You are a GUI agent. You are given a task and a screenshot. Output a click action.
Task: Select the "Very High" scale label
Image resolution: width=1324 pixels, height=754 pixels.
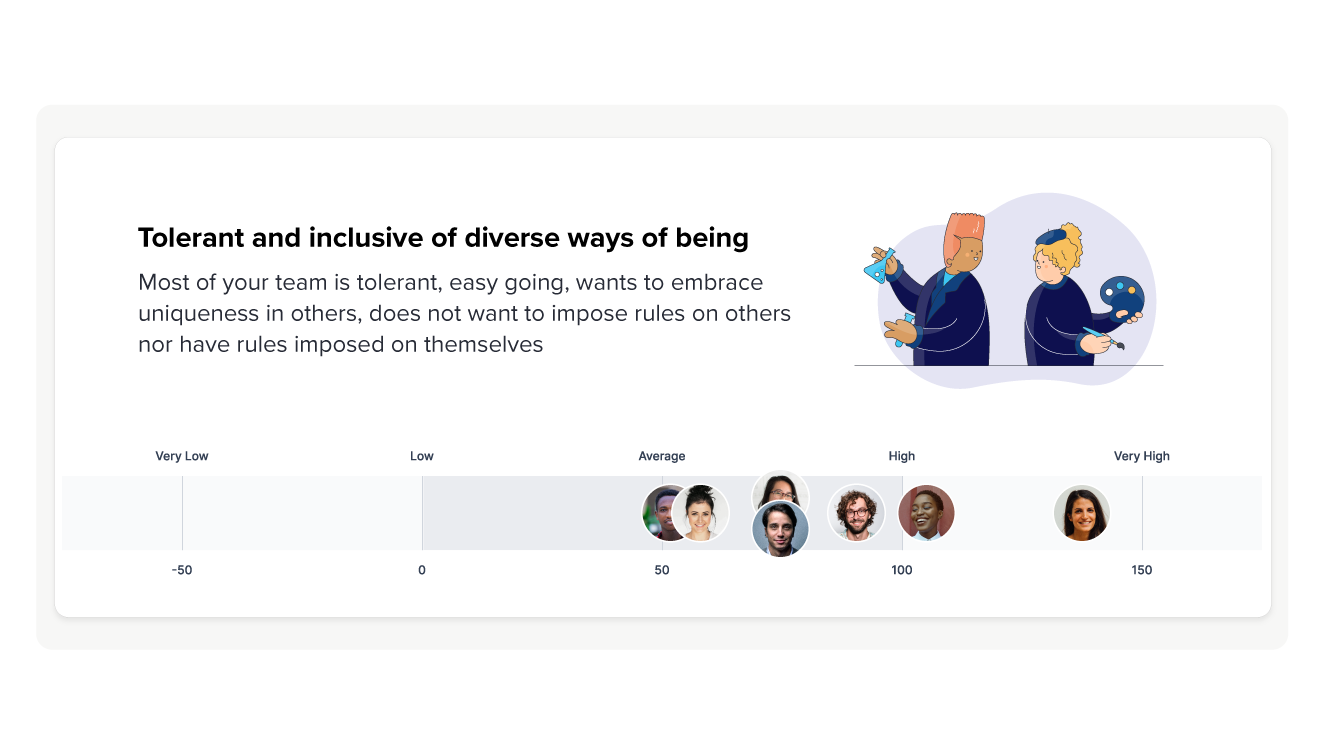click(x=1142, y=456)
